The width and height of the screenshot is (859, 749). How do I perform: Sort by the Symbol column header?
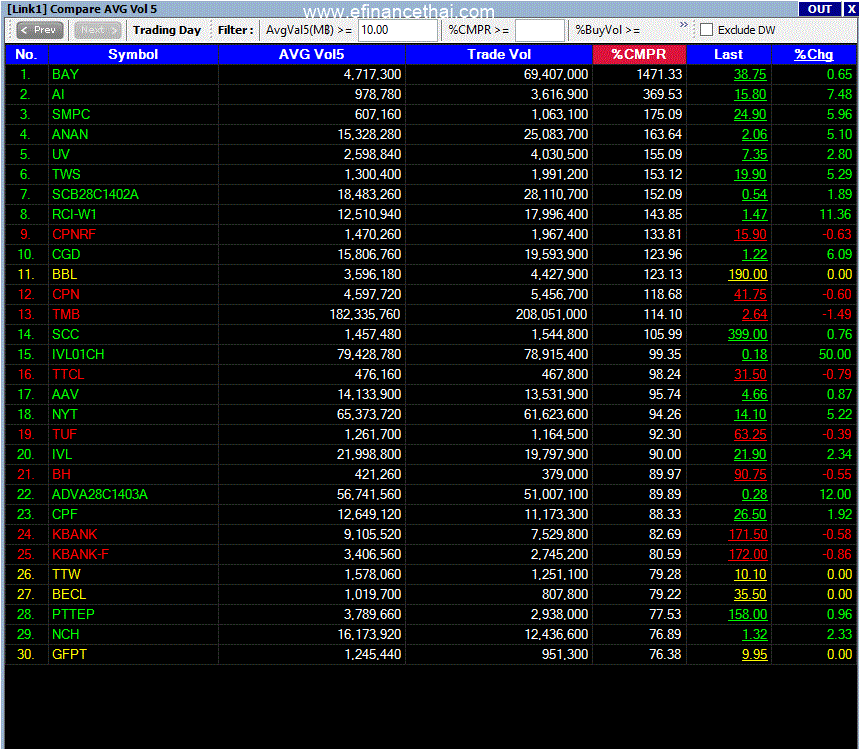point(133,54)
